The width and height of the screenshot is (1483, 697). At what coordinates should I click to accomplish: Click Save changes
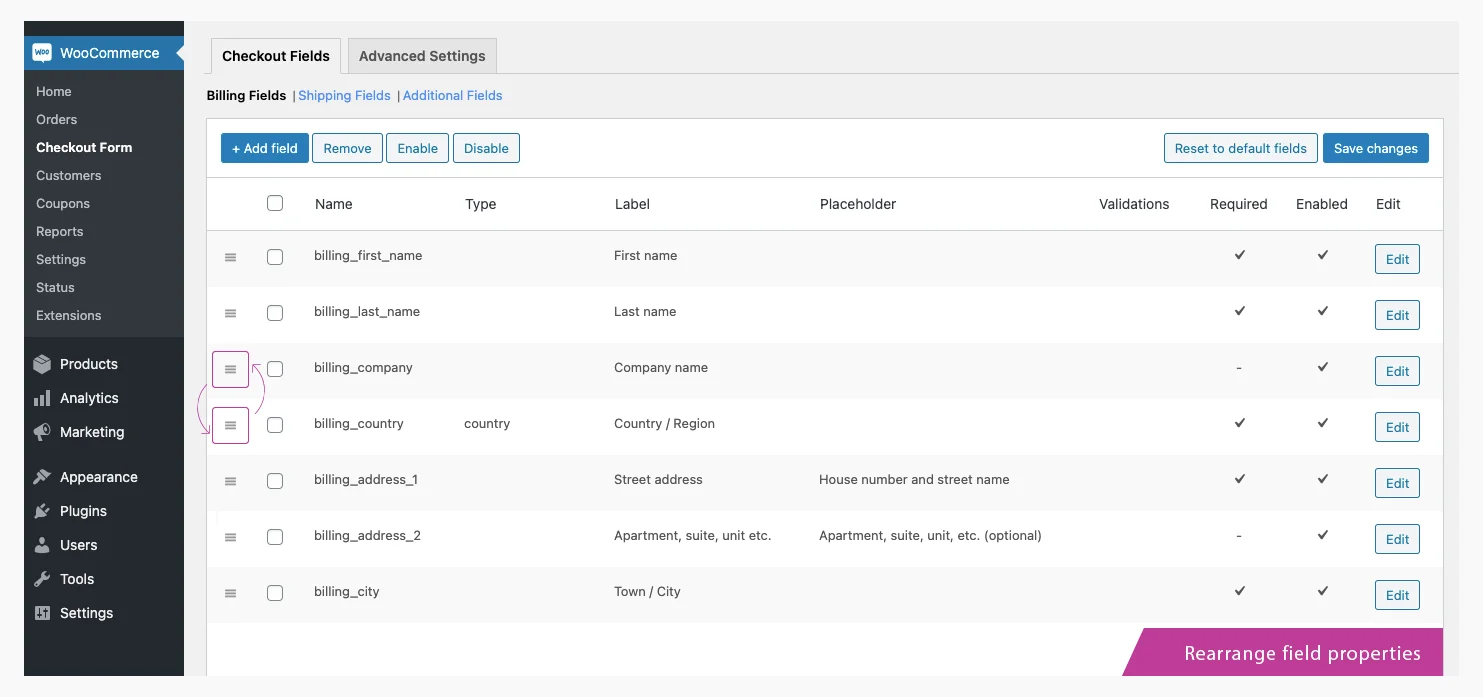(x=1375, y=147)
